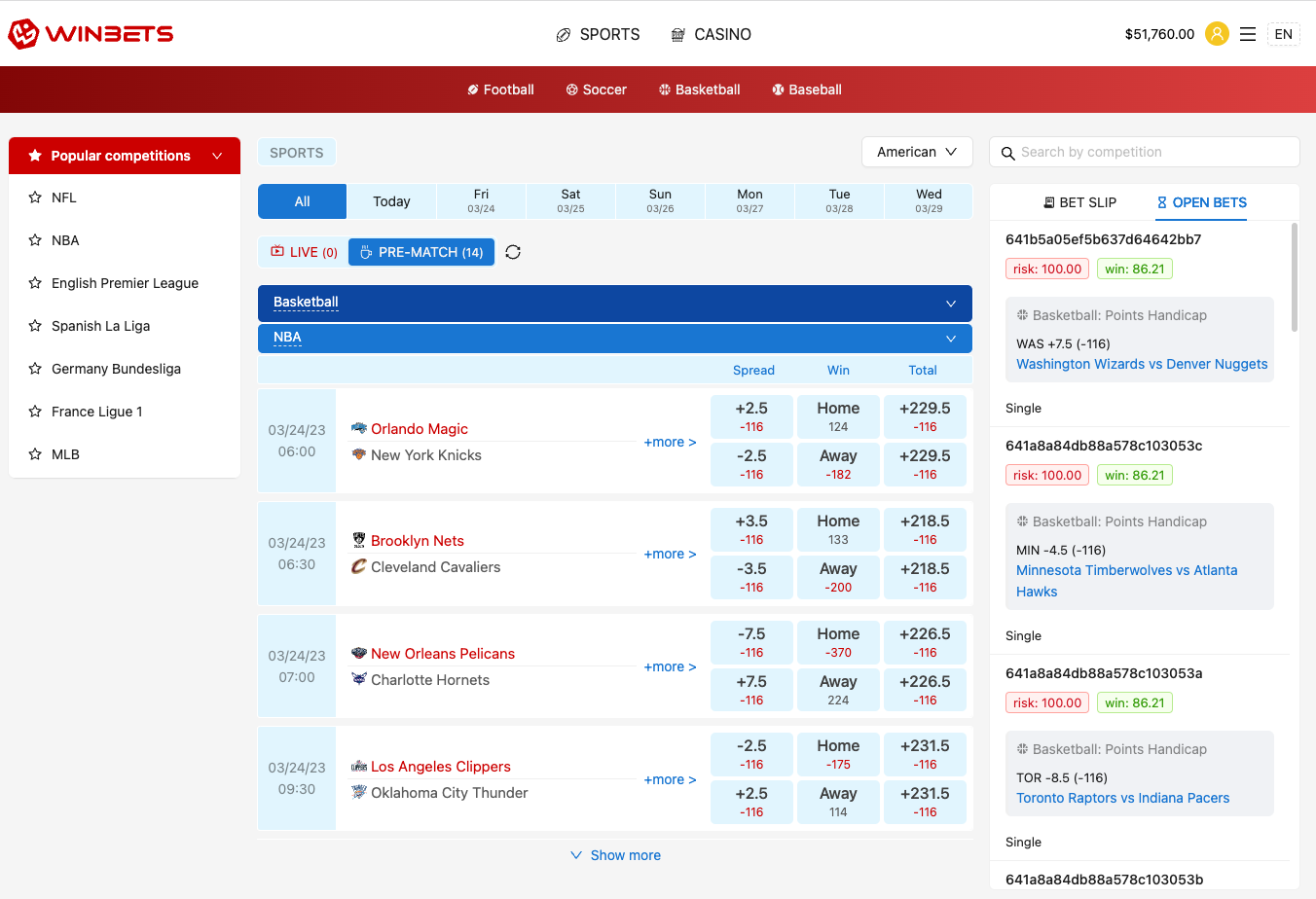Click the refresh matches icon

coord(513,252)
